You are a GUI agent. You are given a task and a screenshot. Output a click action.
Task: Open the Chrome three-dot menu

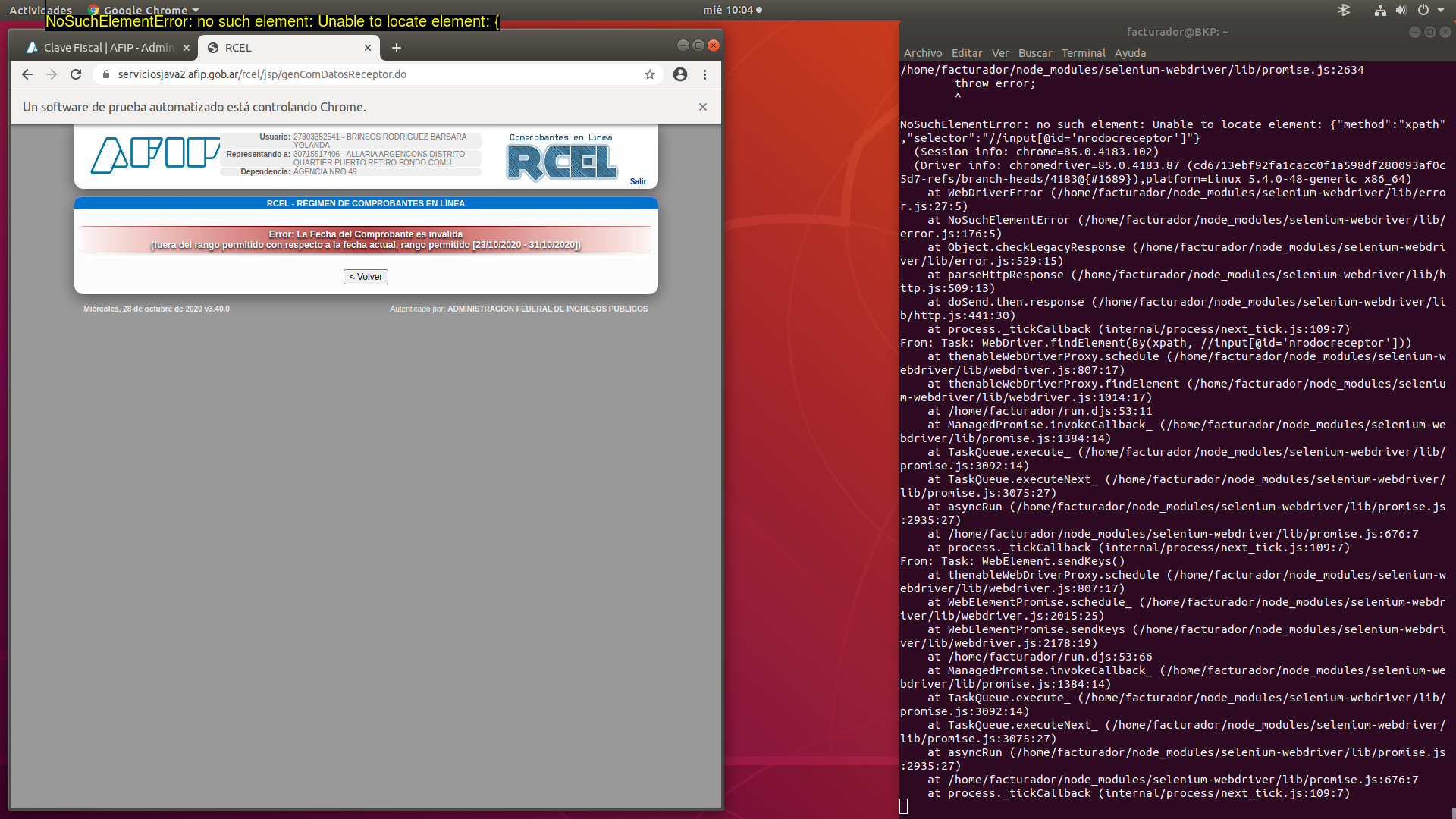tap(705, 74)
